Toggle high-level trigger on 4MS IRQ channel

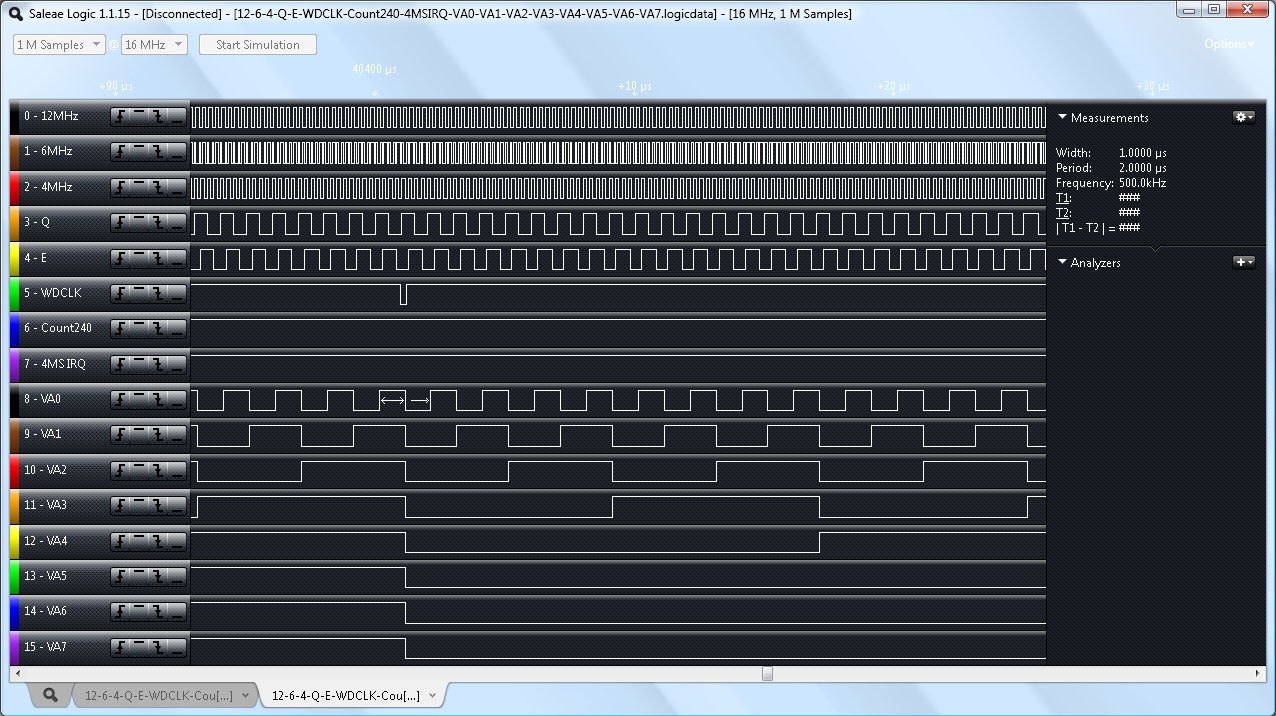pos(139,364)
